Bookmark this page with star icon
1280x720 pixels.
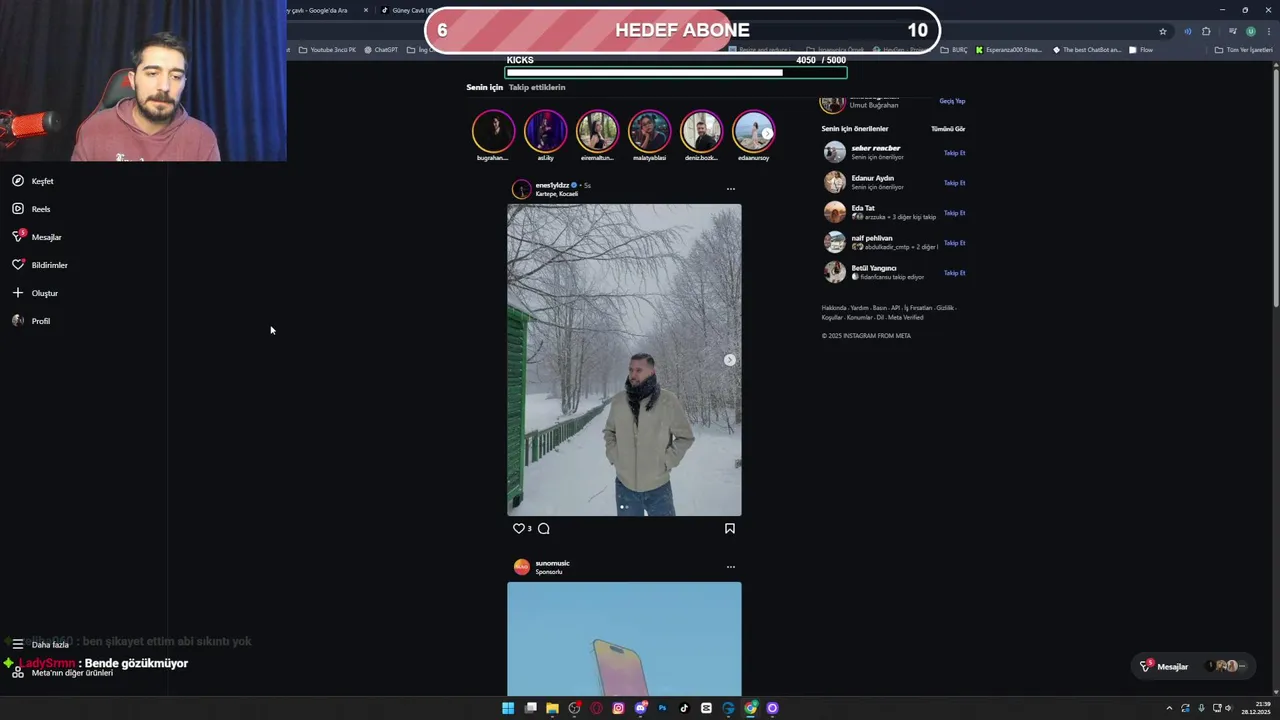click(x=1163, y=31)
